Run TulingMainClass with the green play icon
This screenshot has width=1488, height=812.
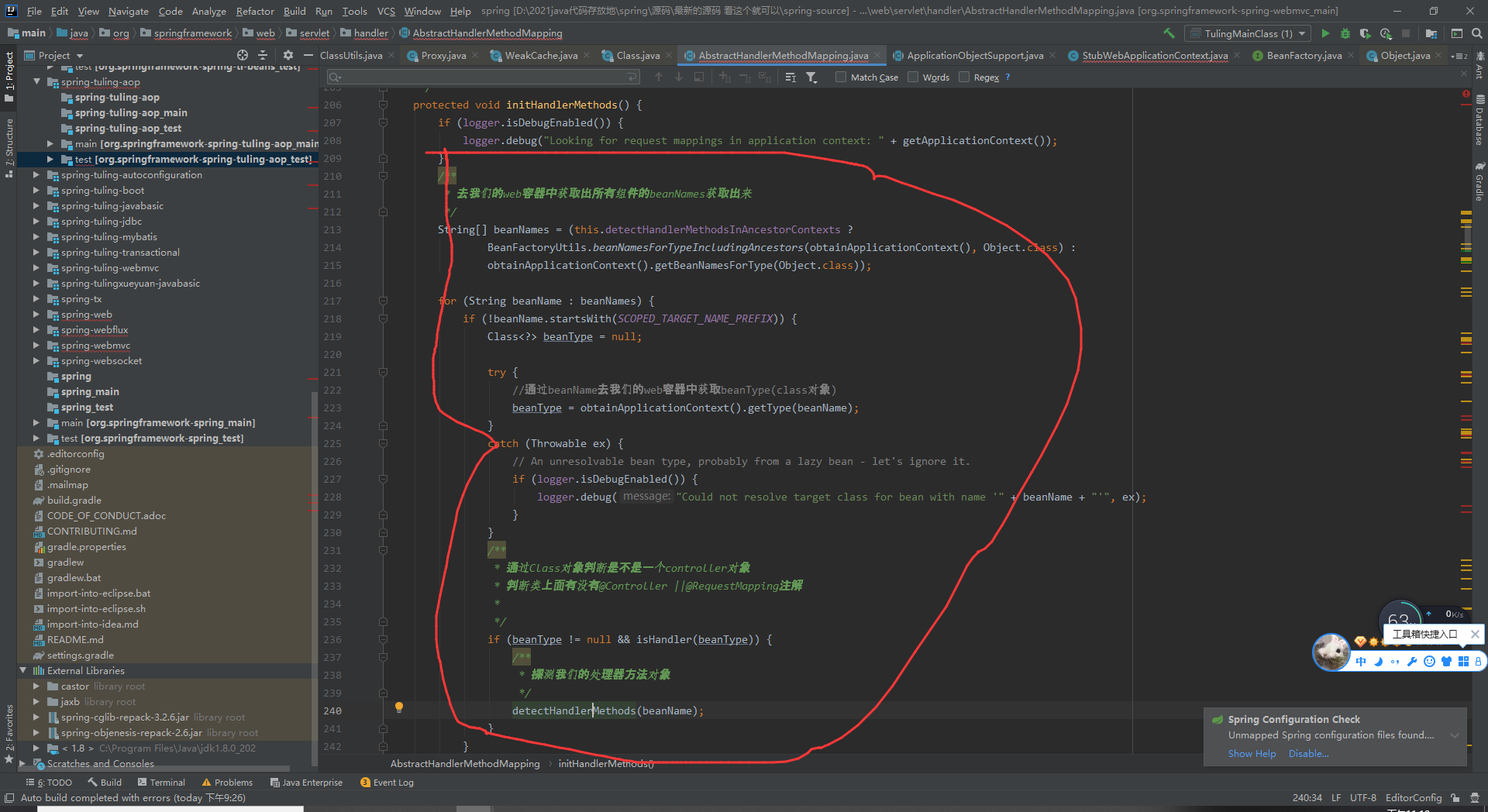click(x=1325, y=33)
